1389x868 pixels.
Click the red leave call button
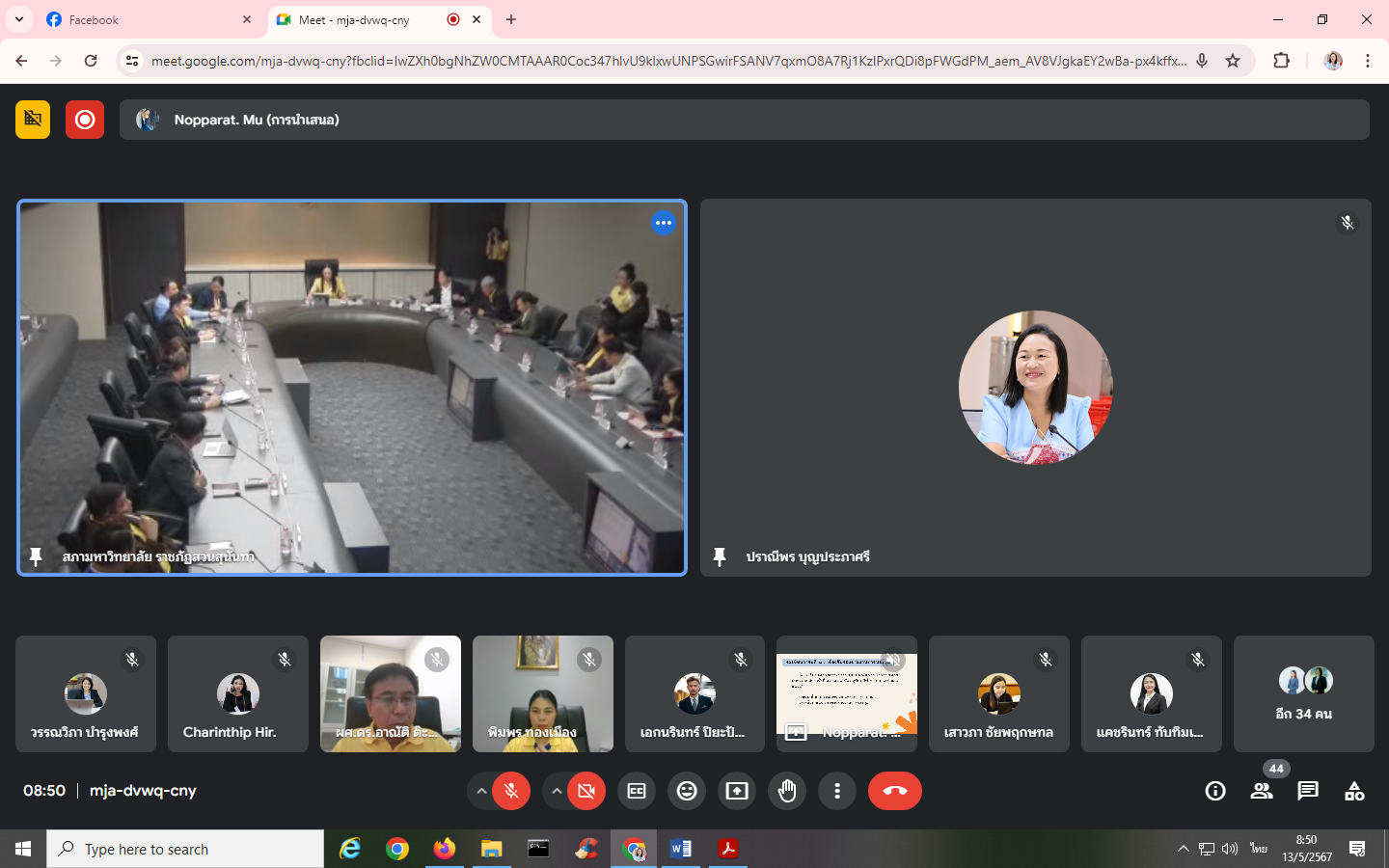pyautogui.click(x=895, y=791)
